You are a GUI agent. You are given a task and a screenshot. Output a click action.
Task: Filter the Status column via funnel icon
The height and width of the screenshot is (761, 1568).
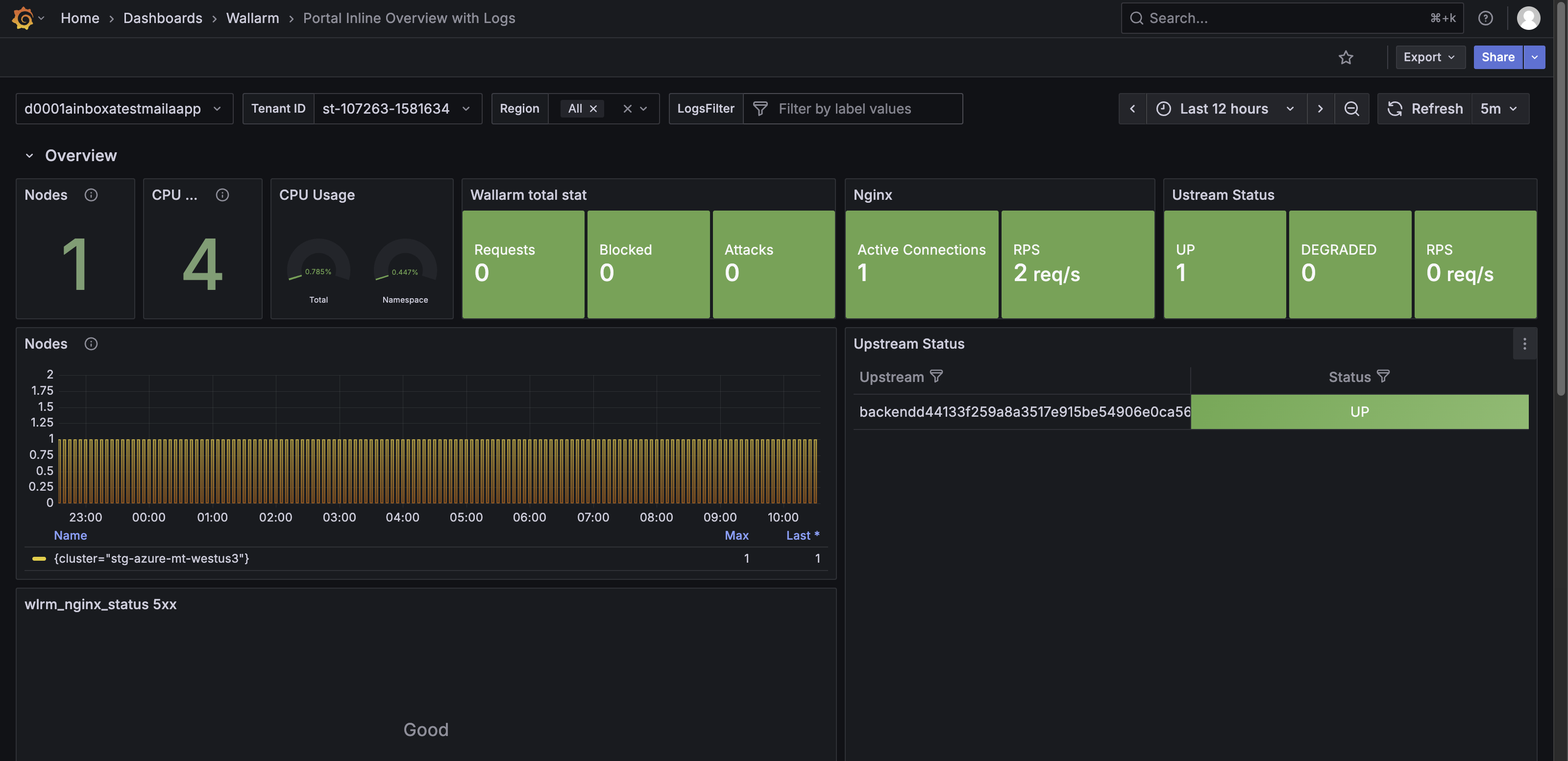tap(1383, 377)
